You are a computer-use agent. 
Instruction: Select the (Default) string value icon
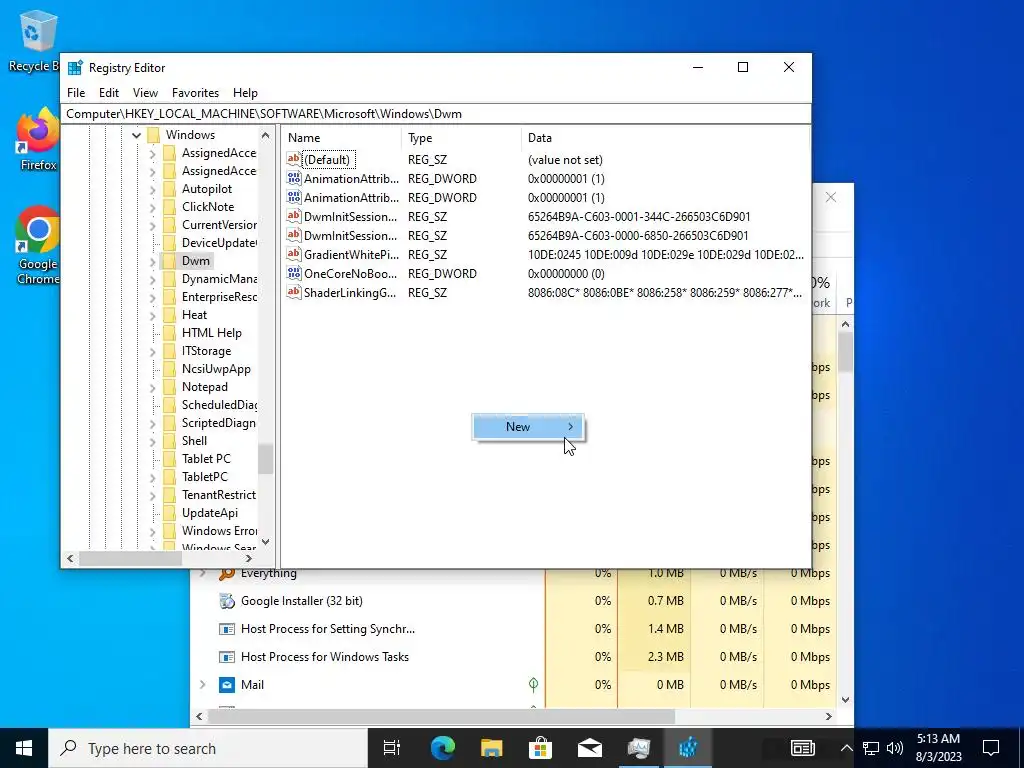pos(294,159)
